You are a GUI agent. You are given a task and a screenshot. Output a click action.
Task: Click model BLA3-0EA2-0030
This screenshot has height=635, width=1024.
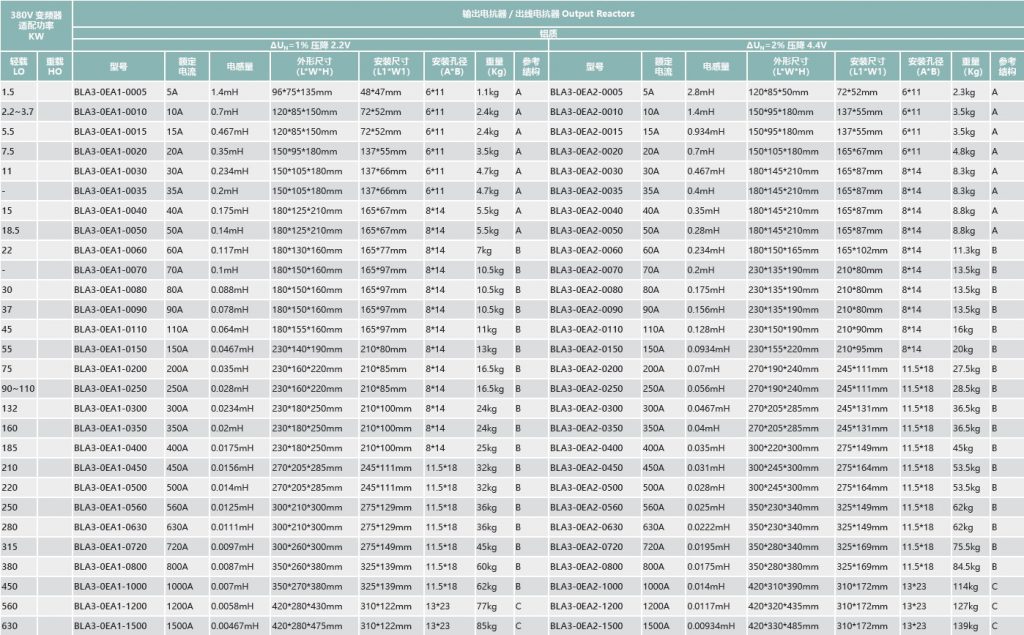[586, 171]
